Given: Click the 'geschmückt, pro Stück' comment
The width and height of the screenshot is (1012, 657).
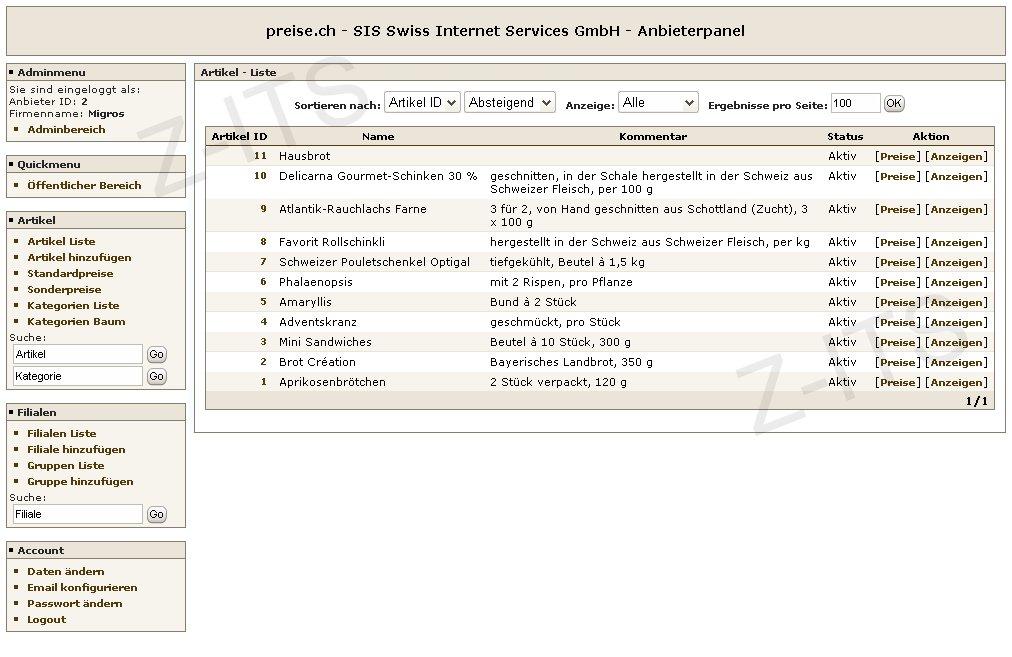Looking at the screenshot, I should (x=555, y=322).
